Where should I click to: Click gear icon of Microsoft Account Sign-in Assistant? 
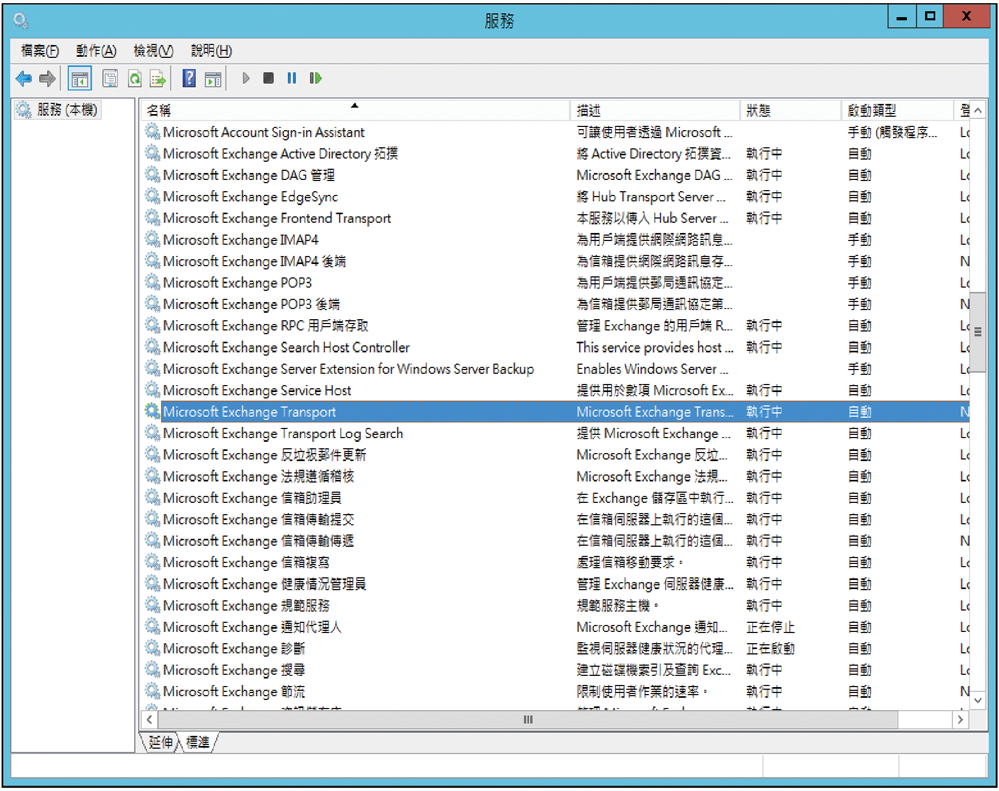pos(152,132)
